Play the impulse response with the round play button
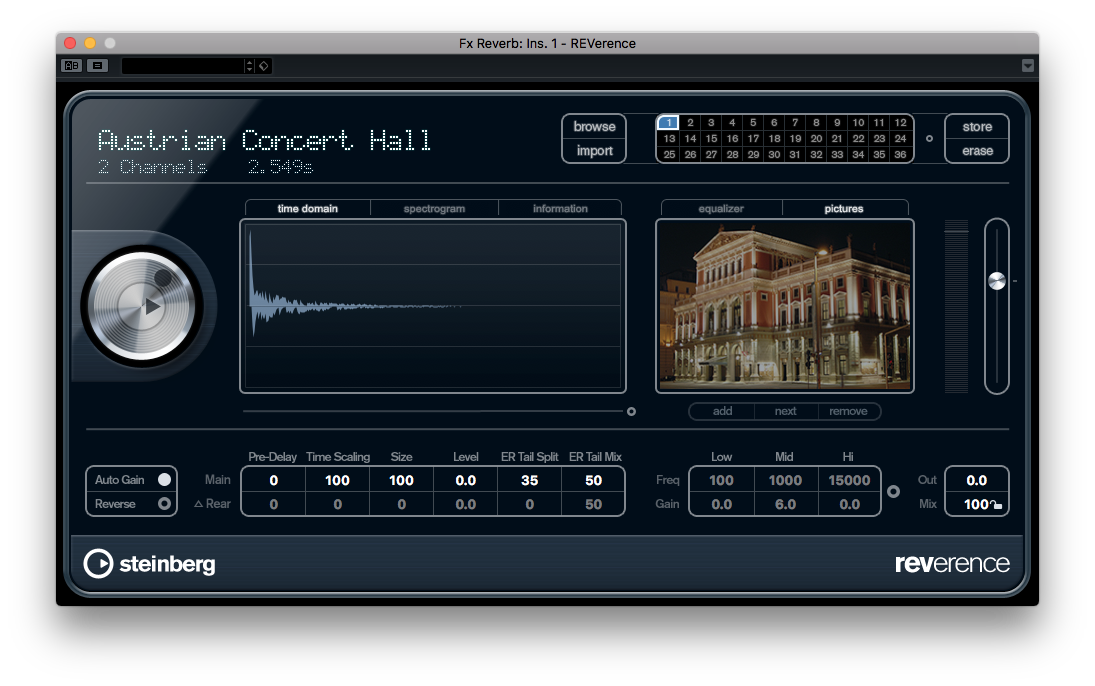Image resolution: width=1095 pixels, height=686 pixels. [144, 306]
